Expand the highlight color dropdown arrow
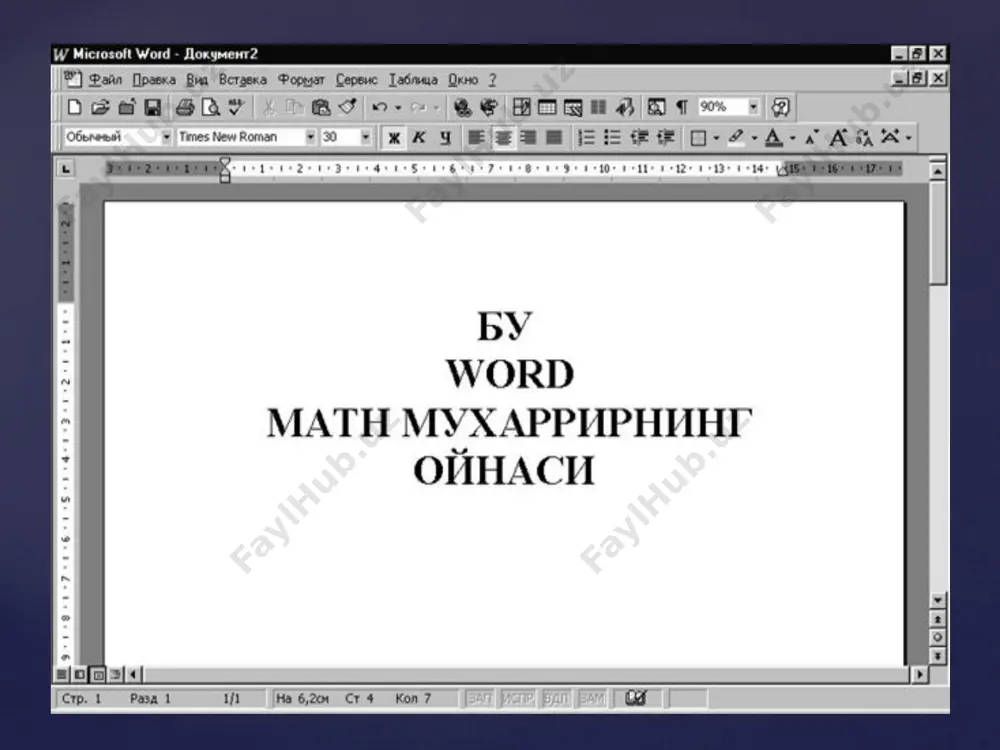The height and width of the screenshot is (750, 1000). click(754, 138)
